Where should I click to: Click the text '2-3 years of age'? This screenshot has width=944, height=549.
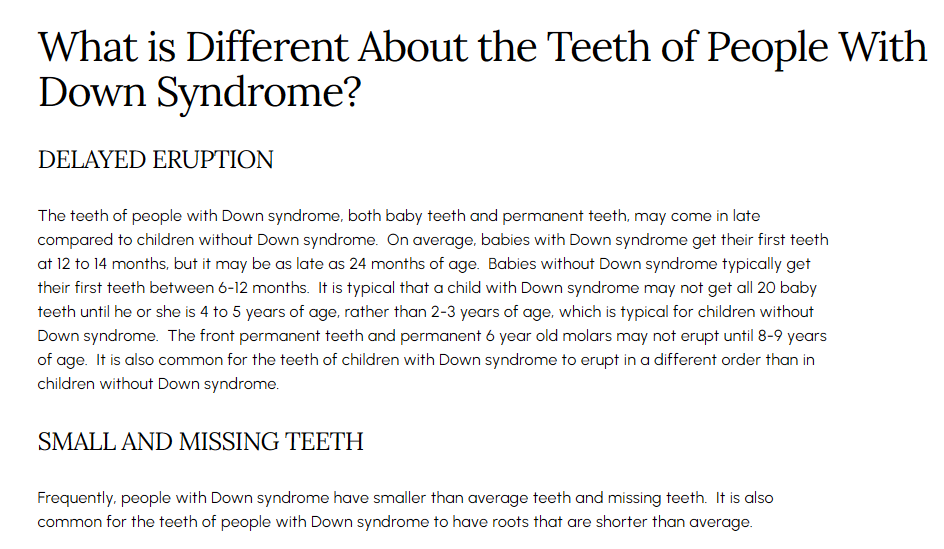point(491,312)
